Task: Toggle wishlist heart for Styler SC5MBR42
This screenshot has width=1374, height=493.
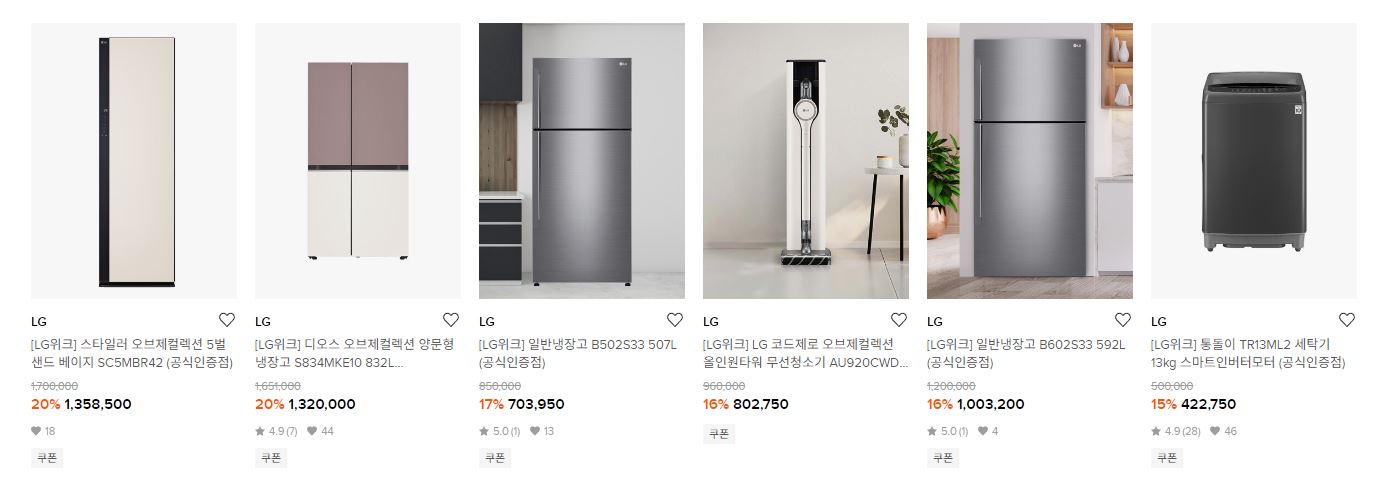Action: tap(227, 320)
